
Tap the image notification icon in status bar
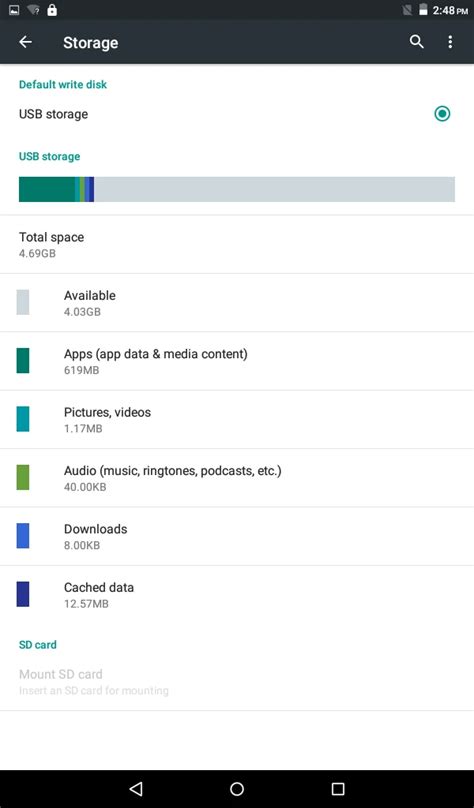(14, 10)
